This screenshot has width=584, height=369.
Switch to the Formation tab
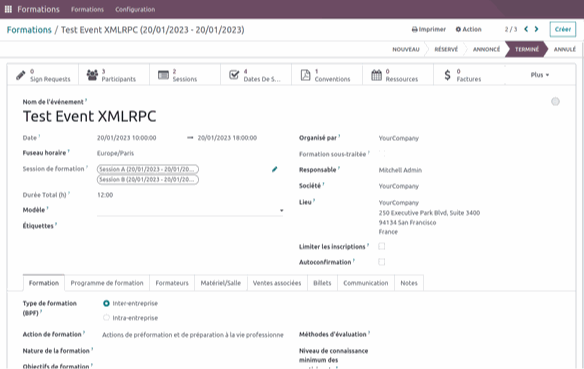tap(44, 283)
